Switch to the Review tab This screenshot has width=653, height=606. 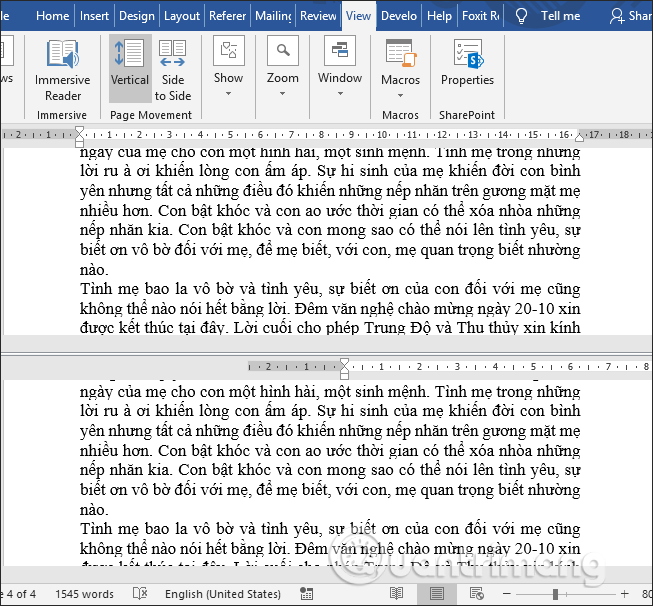click(x=318, y=16)
